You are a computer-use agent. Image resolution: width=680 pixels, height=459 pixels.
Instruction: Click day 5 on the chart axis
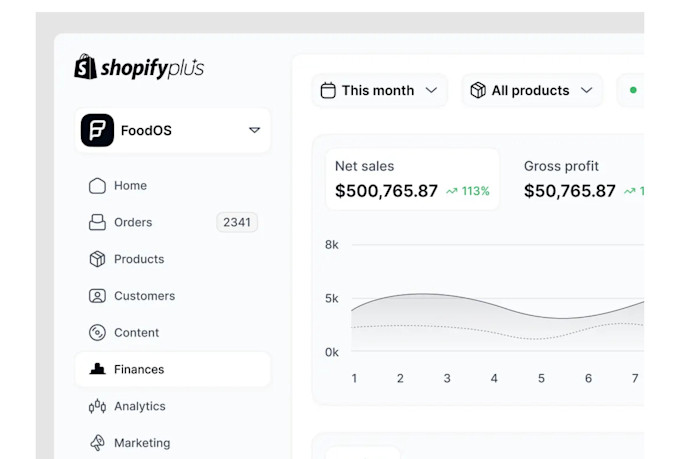click(541, 378)
